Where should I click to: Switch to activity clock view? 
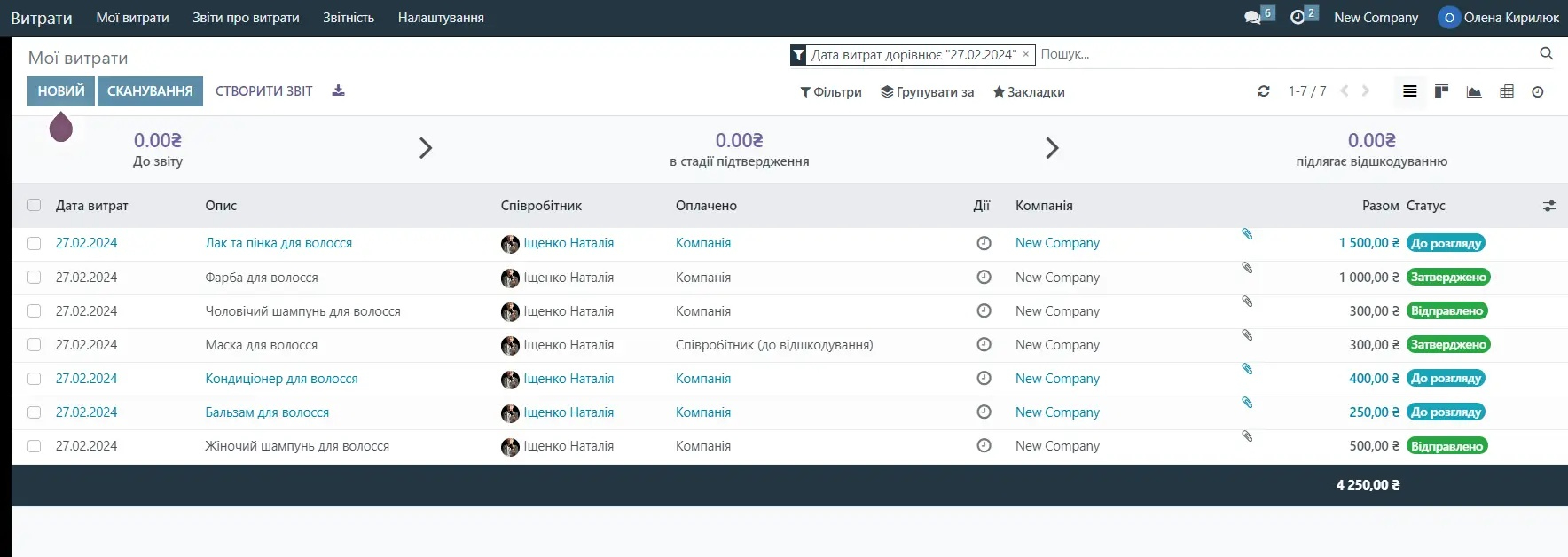[x=1538, y=91]
